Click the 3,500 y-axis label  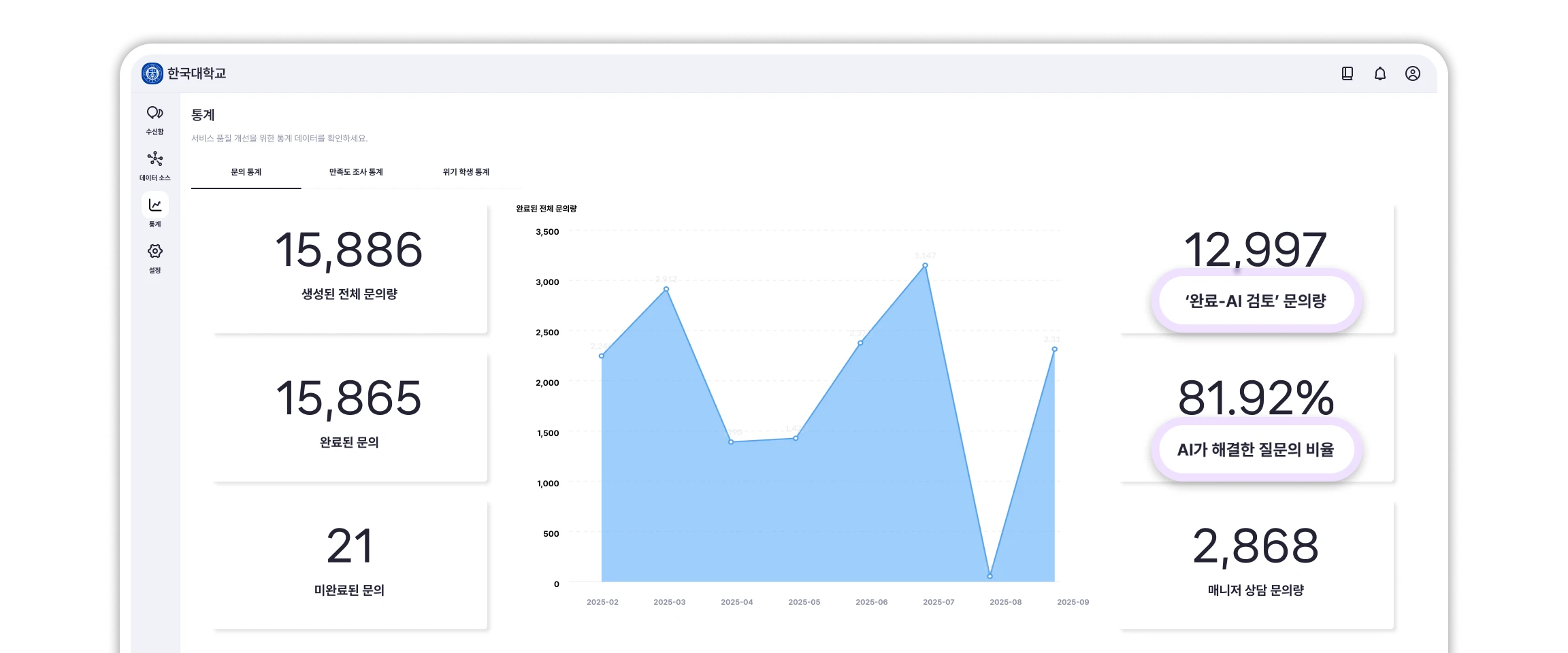(x=547, y=232)
